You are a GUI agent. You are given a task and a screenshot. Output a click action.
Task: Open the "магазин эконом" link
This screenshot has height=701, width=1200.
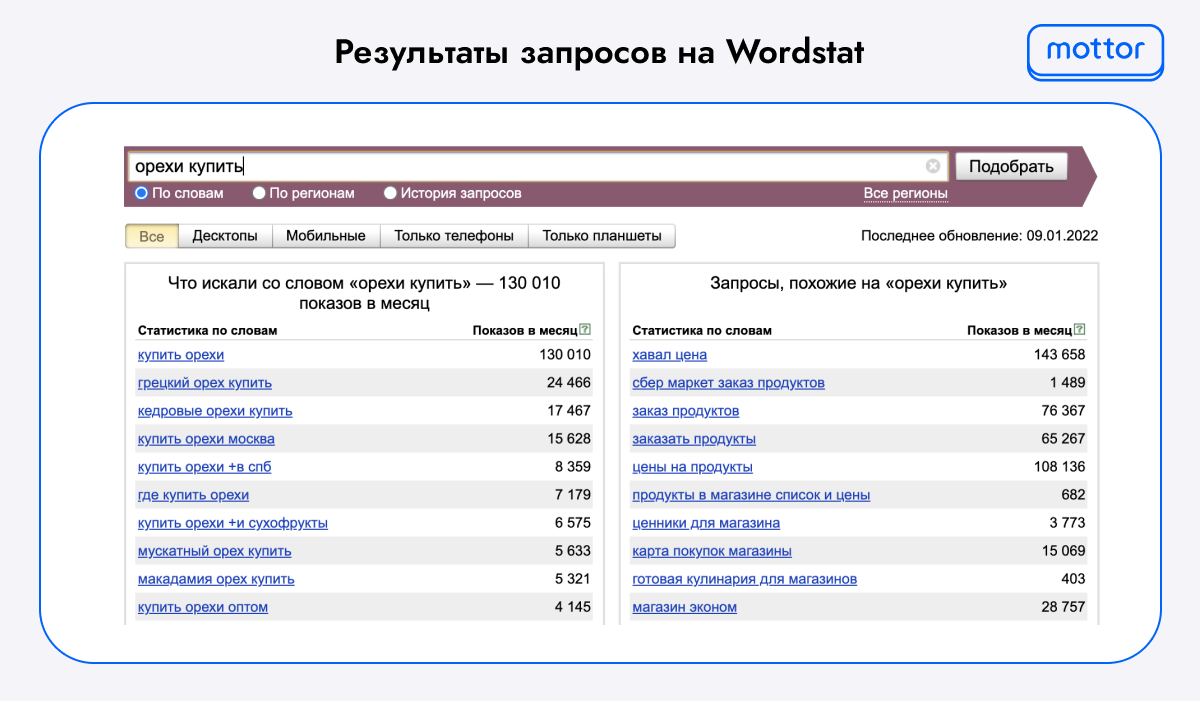click(x=685, y=607)
